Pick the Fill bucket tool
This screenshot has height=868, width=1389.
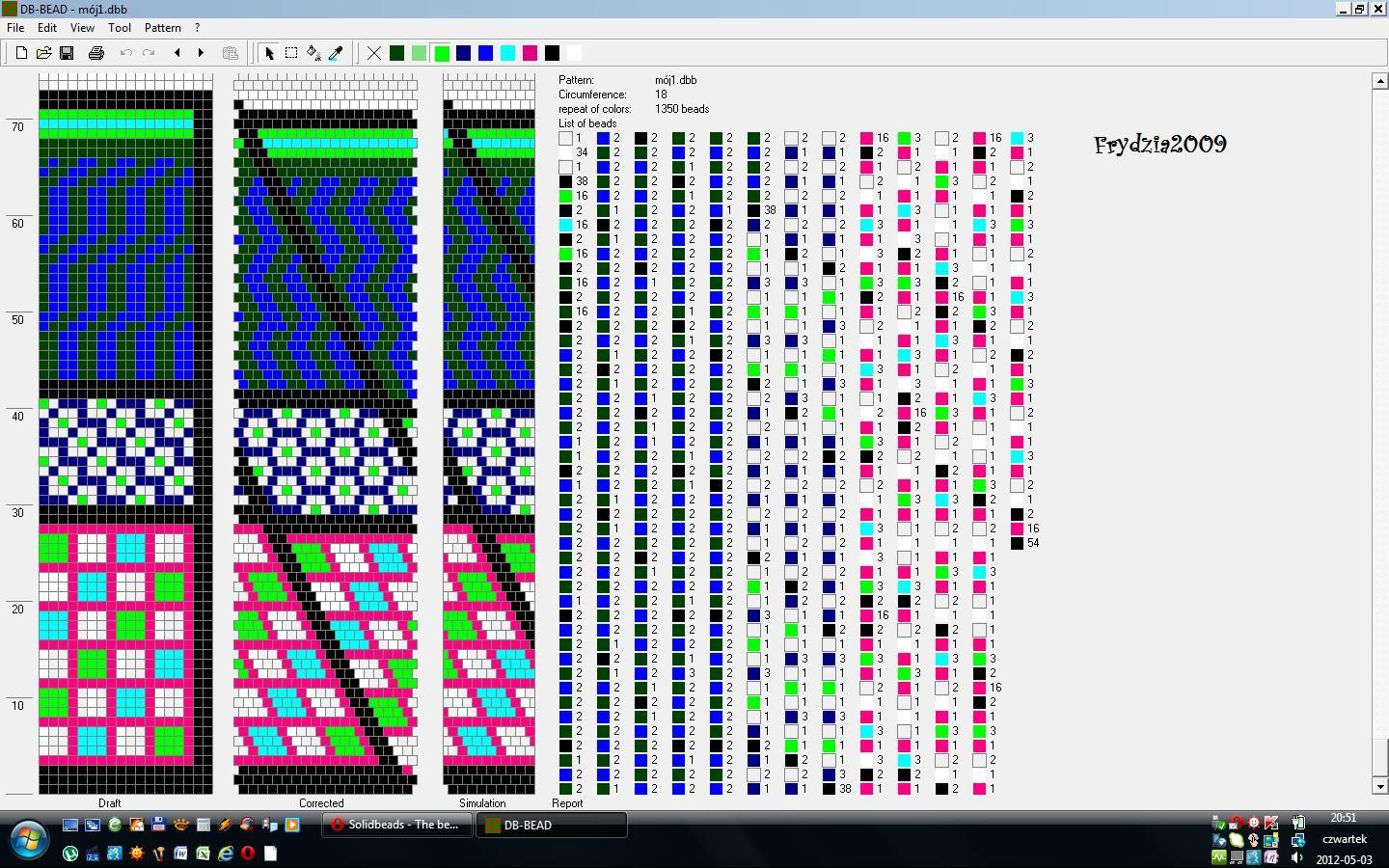point(313,53)
